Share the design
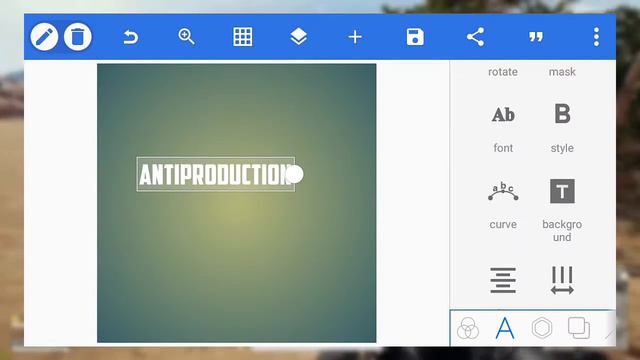640x360 pixels. (476, 37)
